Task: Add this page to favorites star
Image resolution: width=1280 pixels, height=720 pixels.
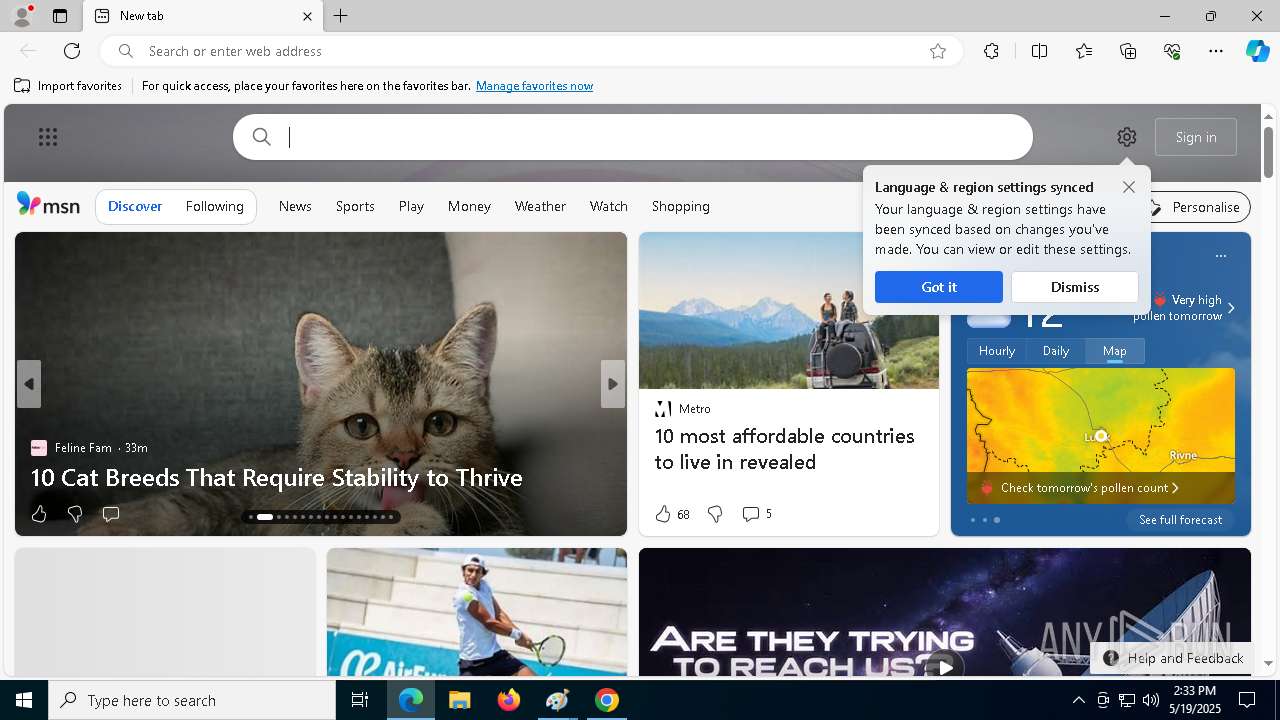Action: [x=938, y=51]
